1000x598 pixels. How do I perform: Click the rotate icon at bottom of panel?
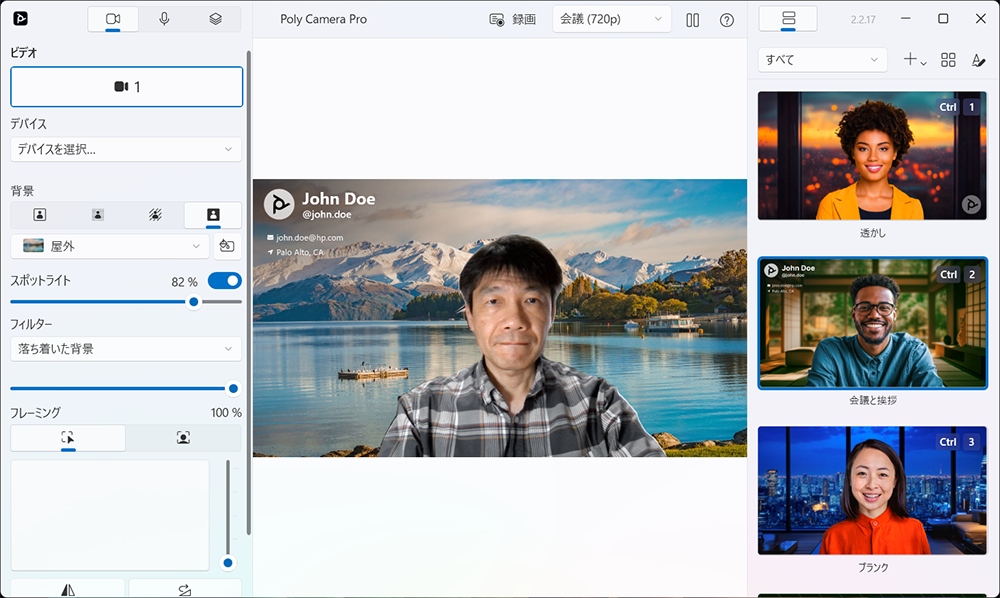coord(184,589)
